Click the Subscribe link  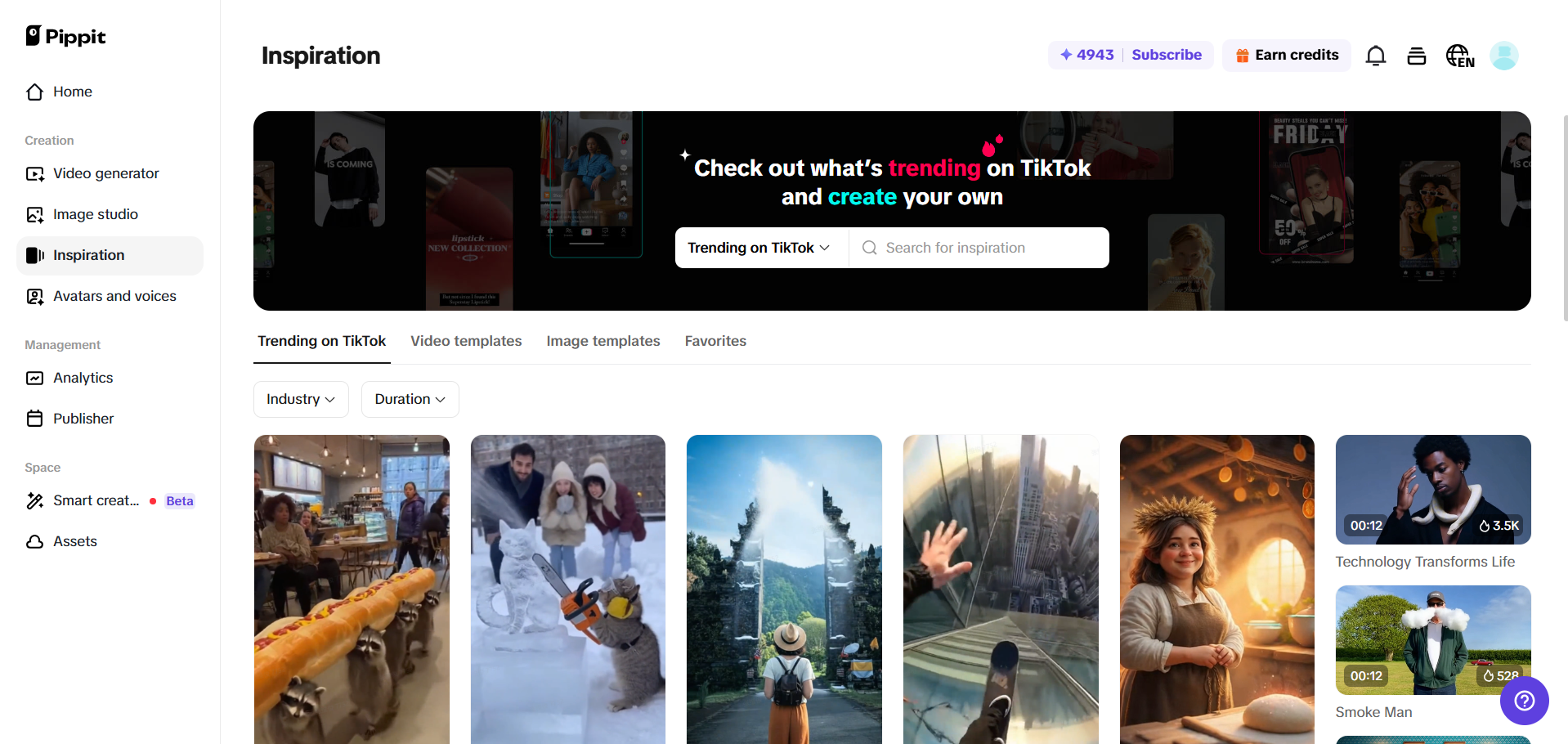coord(1167,55)
